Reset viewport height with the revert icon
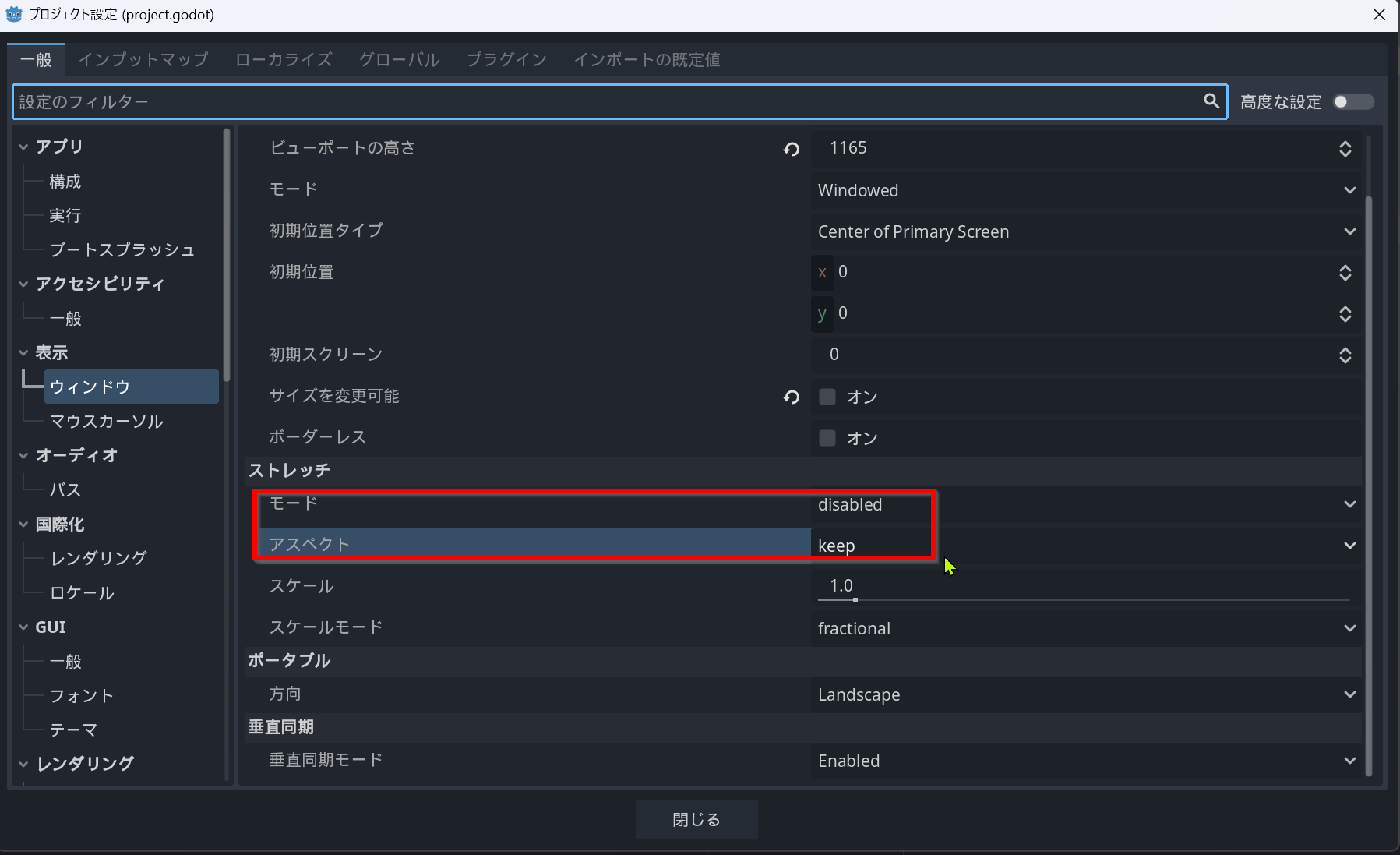The image size is (1400, 855). coord(792,149)
